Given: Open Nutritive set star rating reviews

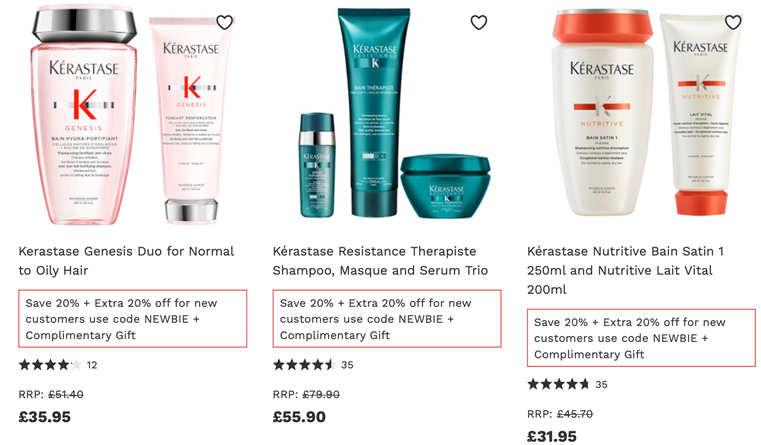Looking at the screenshot, I should (567, 384).
